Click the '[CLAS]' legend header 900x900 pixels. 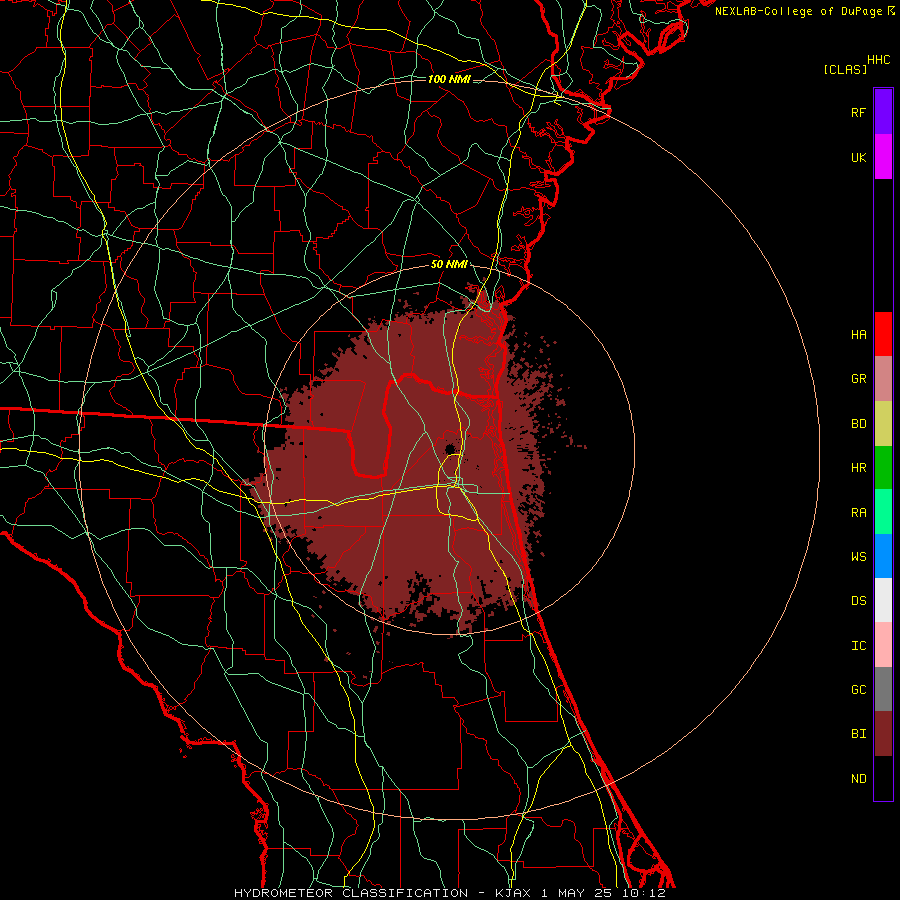845,69
